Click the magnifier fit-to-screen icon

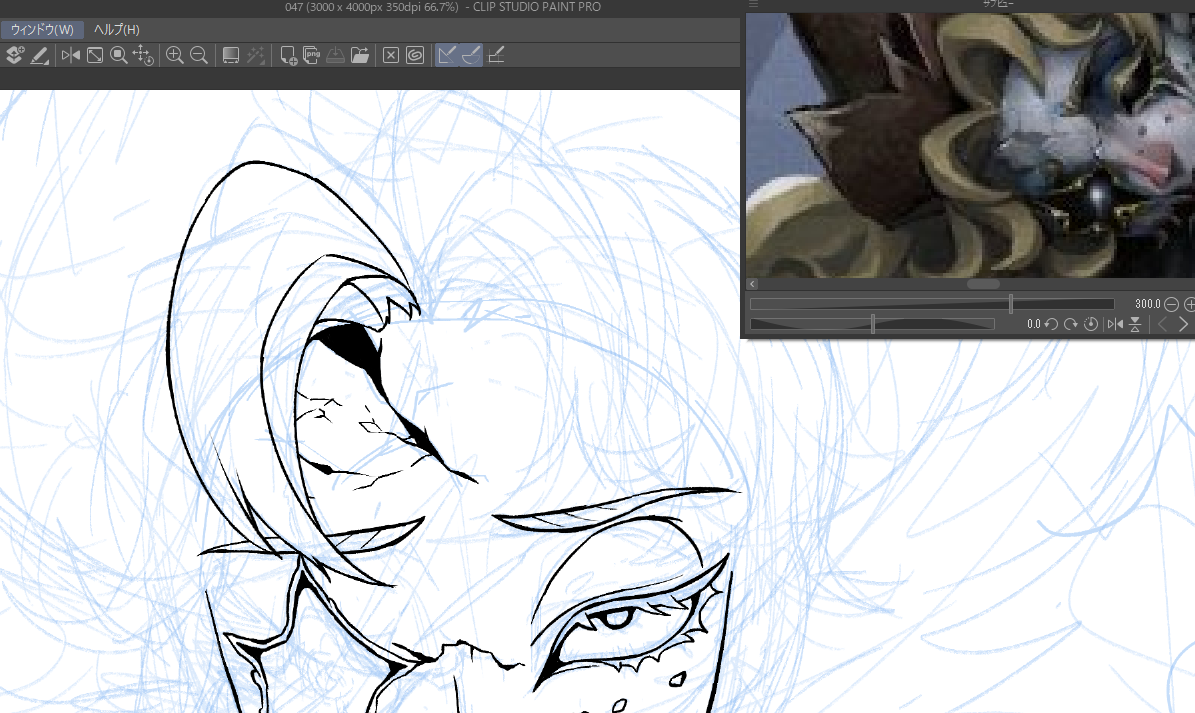click(118, 55)
